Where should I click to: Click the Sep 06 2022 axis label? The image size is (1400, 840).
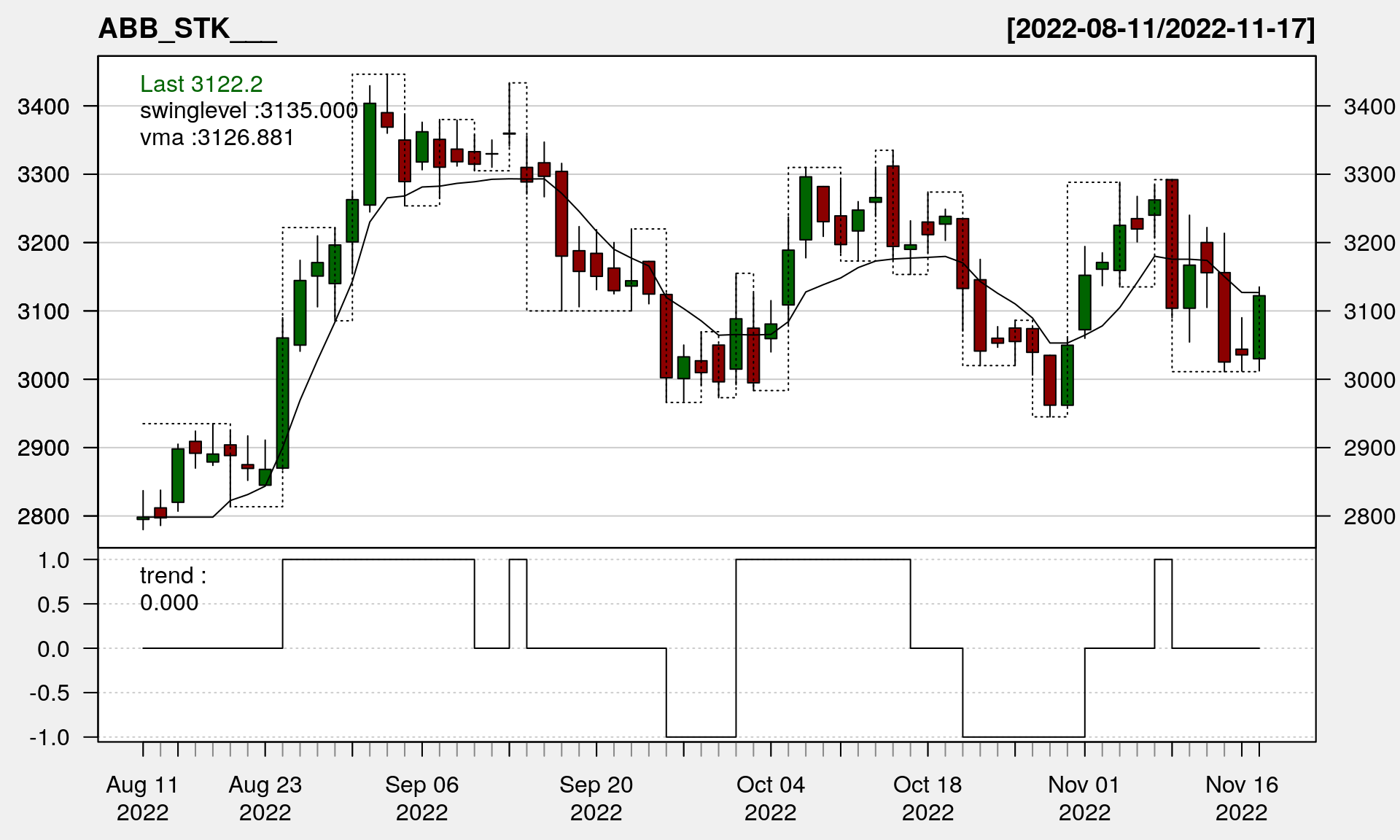[x=421, y=798]
